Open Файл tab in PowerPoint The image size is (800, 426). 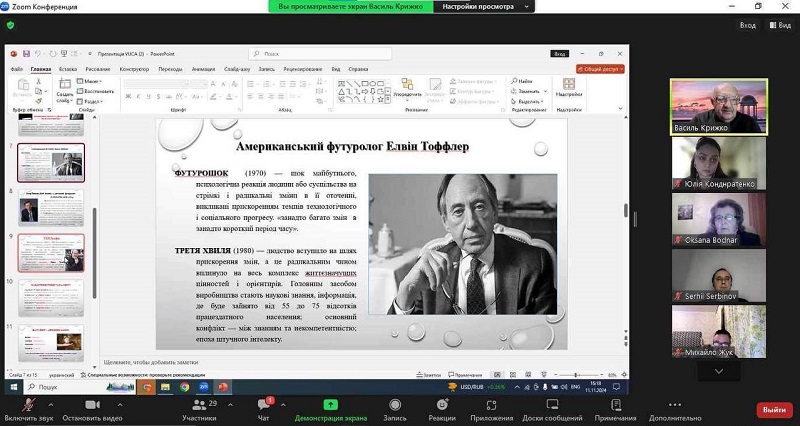(x=17, y=69)
